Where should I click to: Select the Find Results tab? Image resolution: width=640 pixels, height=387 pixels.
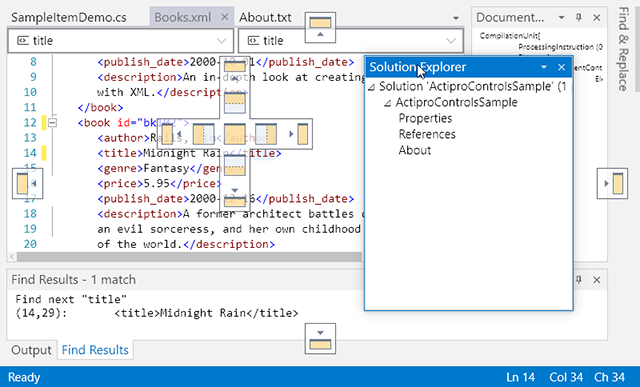(95, 350)
